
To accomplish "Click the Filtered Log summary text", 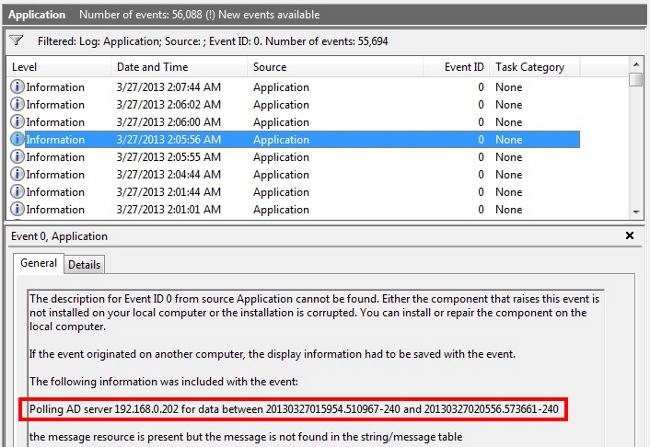I will click(213, 41).
